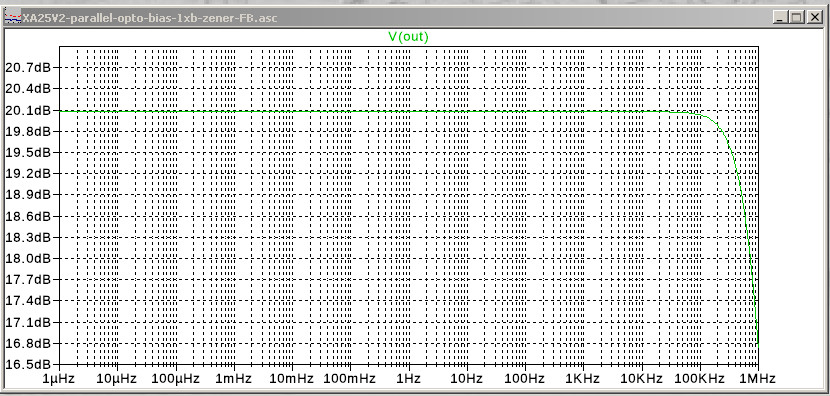Image resolution: width=830 pixels, height=396 pixels.
Task: Click the 100mHz frequency label
Action: tap(350, 379)
